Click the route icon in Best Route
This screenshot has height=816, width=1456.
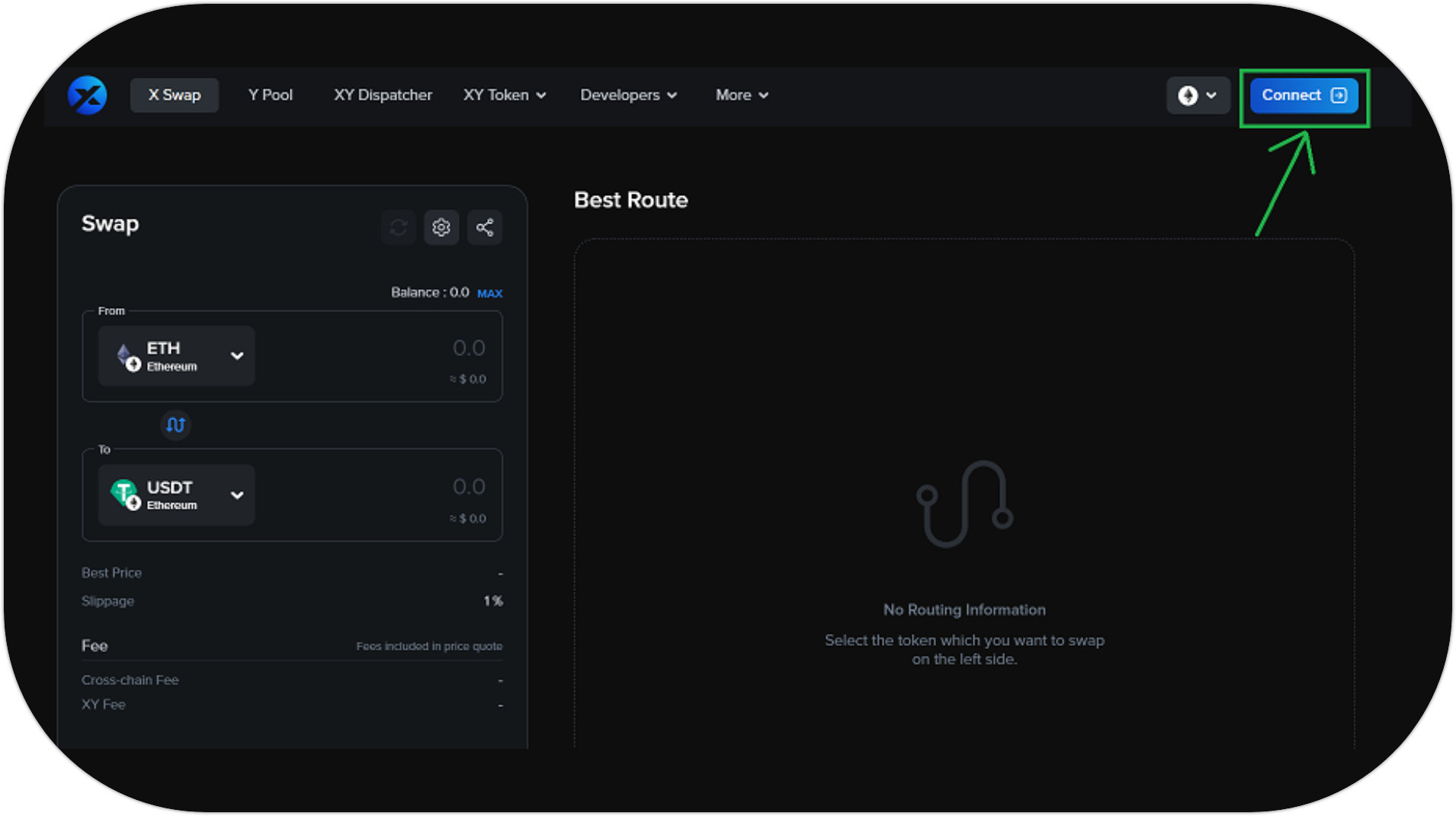[964, 503]
